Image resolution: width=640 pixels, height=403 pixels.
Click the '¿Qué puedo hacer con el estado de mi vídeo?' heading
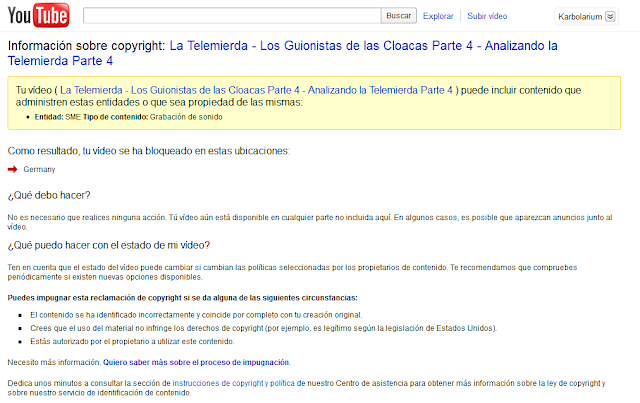(x=109, y=245)
